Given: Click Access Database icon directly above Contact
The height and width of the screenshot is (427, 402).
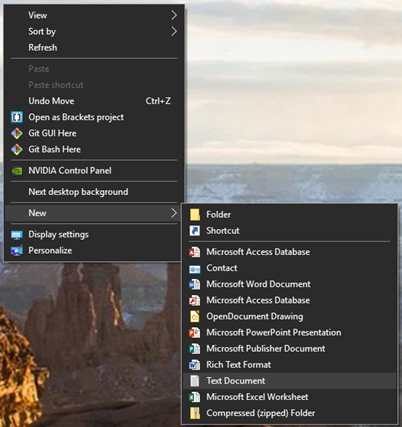Looking at the screenshot, I should (195, 252).
